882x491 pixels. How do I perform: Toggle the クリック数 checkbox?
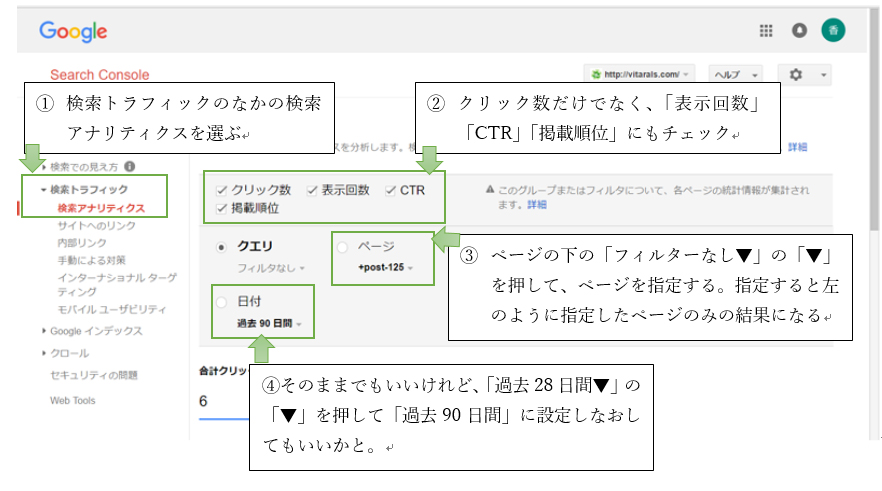(x=222, y=191)
